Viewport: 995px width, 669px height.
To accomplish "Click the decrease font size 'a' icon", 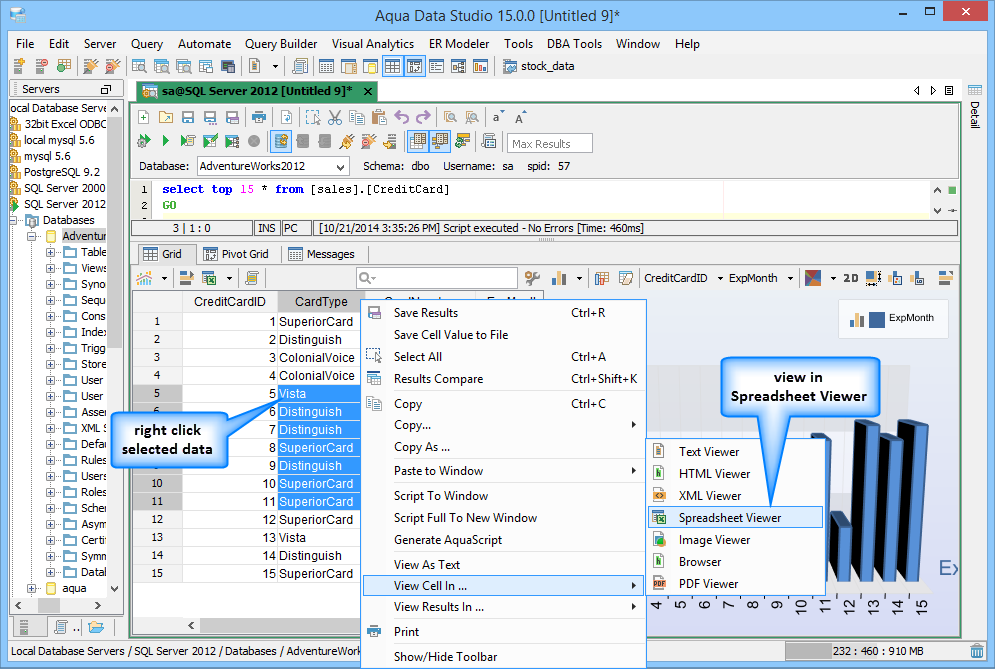I will point(498,117).
